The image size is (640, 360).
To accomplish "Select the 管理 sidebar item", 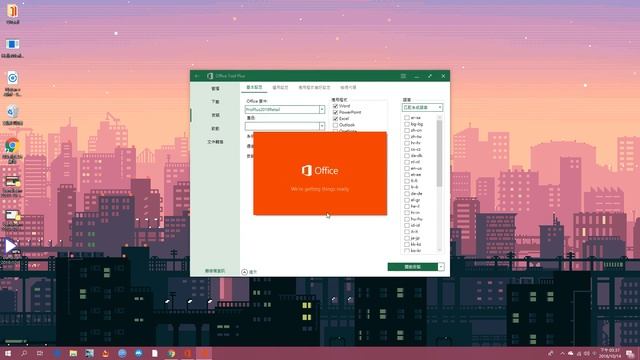I will pos(216,89).
